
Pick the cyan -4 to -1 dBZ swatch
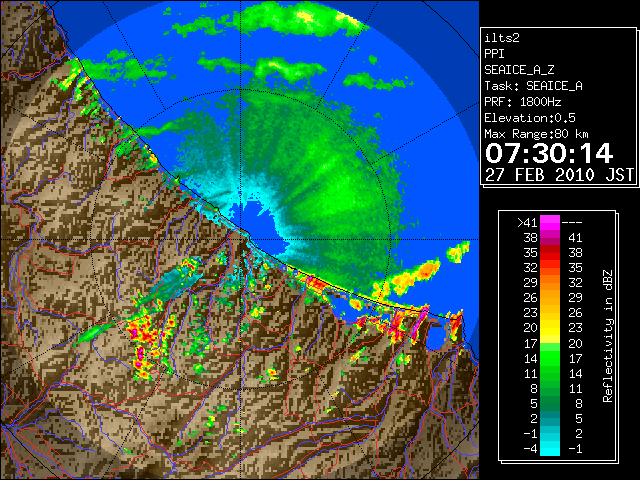[x=550, y=449]
